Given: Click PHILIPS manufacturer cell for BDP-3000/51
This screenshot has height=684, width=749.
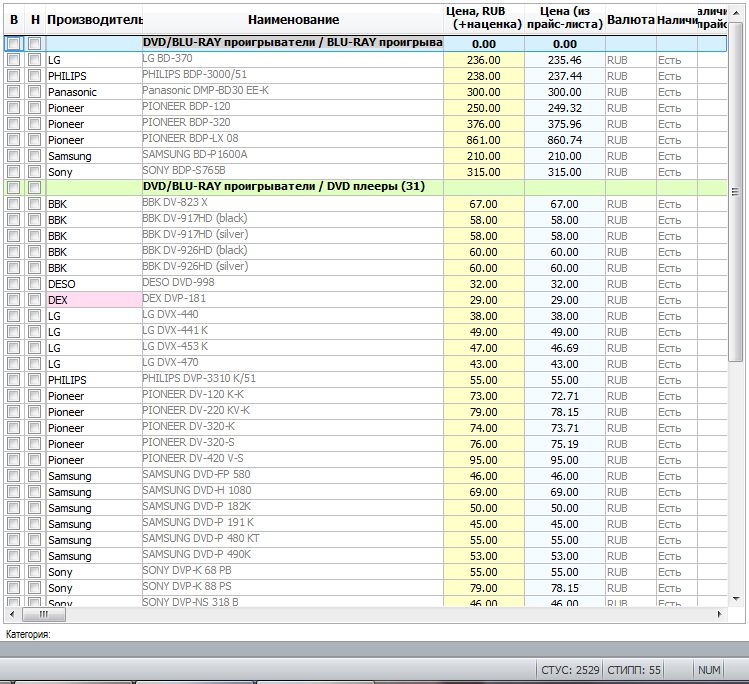Looking at the screenshot, I should (94, 76).
